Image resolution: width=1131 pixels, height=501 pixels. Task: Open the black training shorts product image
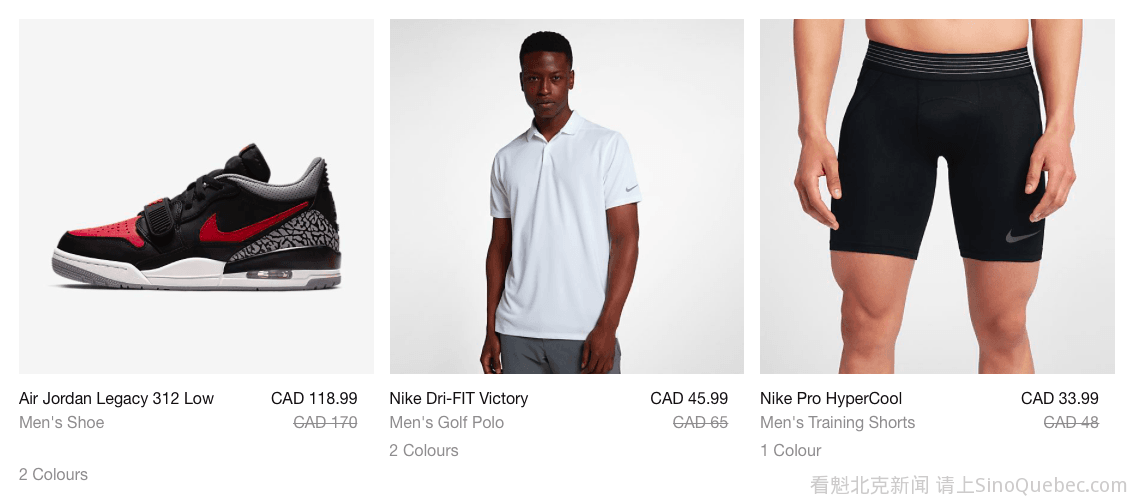click(937, 197)
